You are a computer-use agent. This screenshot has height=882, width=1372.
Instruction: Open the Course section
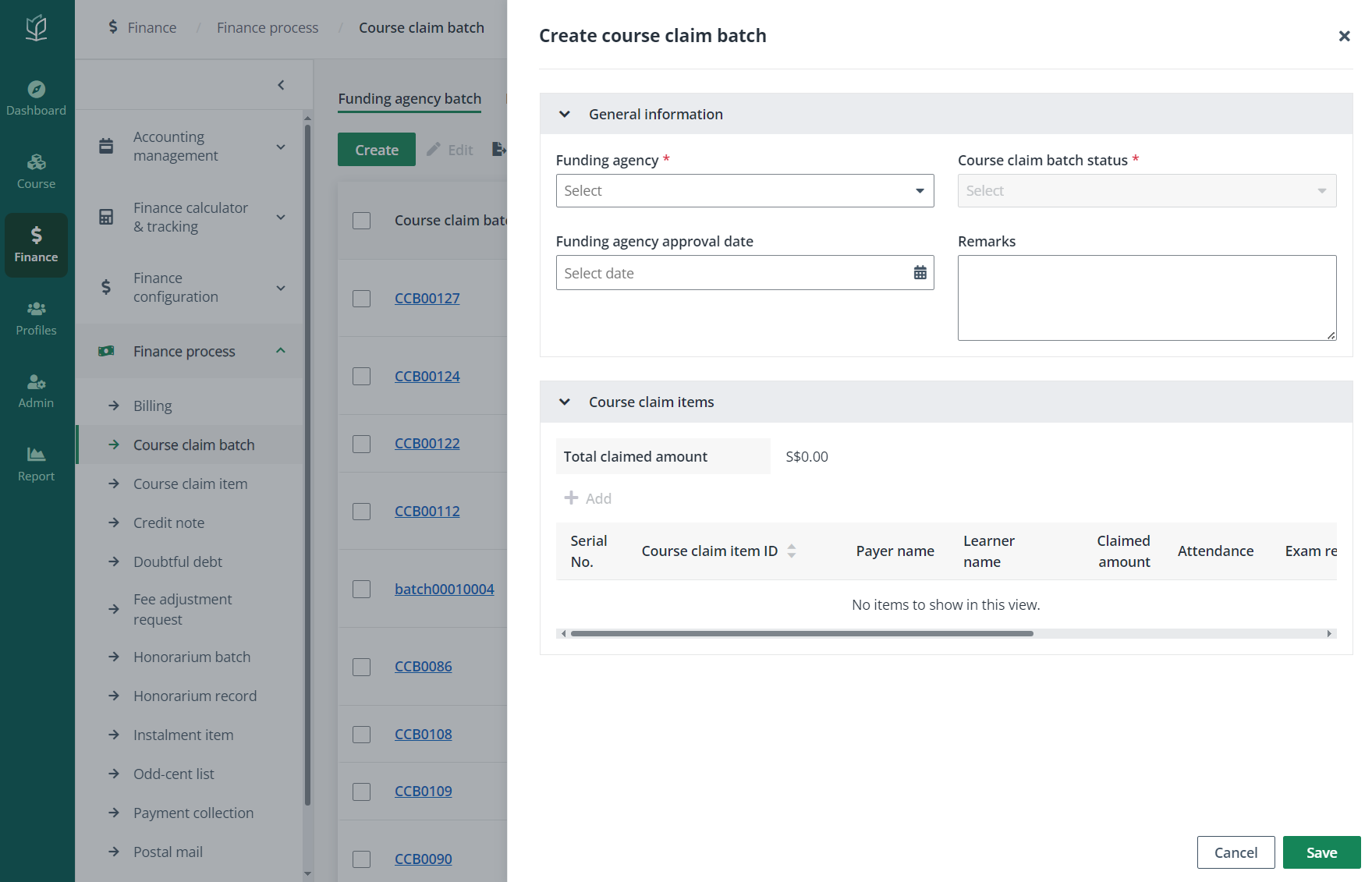point(36,172)
